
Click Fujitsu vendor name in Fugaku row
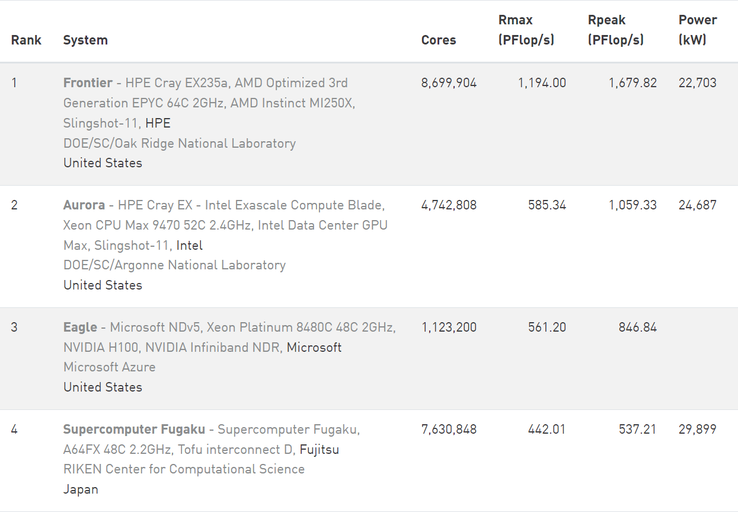point(319,449)
